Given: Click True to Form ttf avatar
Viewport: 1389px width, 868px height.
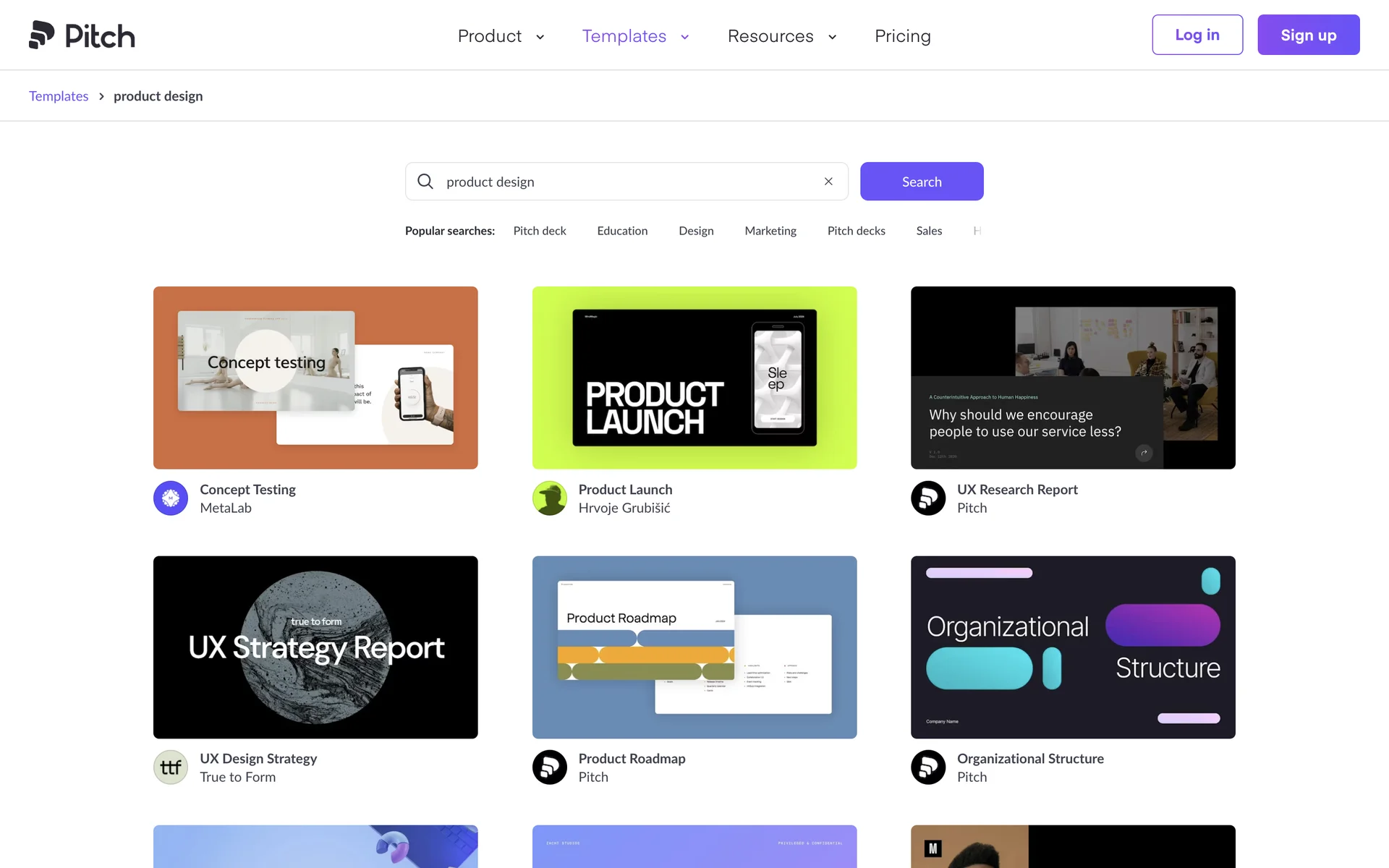Looking at the screenshot, I should point(171,767).
